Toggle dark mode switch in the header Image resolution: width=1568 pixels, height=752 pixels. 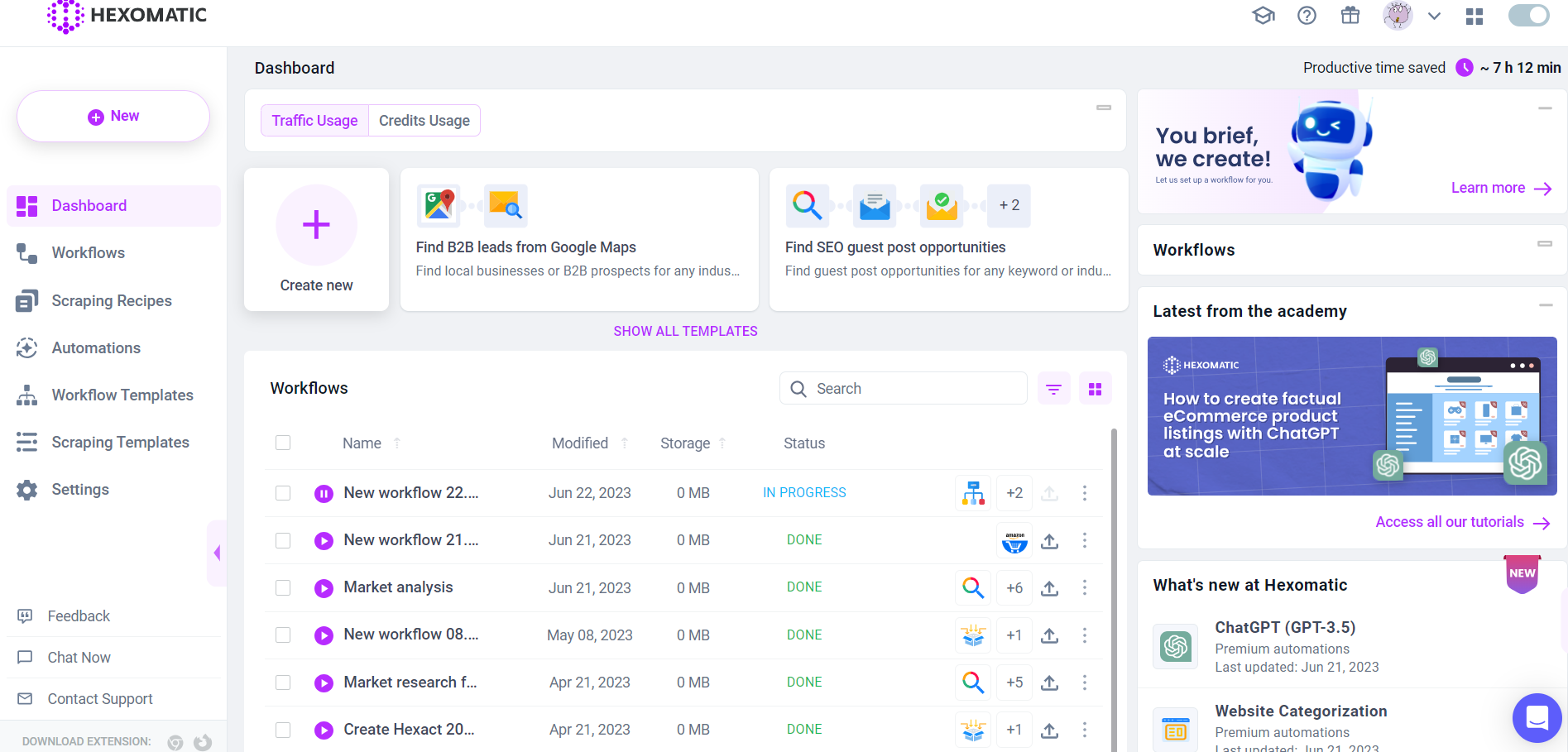pyautogui.click(x=1528, y=16)
